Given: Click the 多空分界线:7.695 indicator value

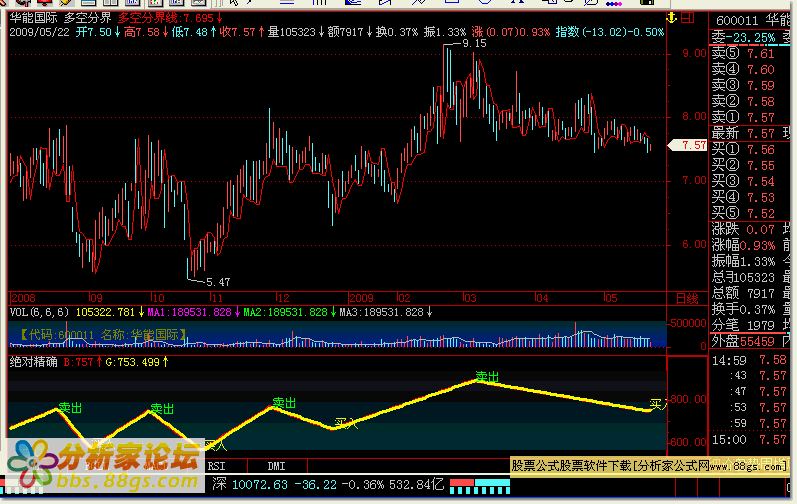Looking at the screenshot, I should point(170,18).
